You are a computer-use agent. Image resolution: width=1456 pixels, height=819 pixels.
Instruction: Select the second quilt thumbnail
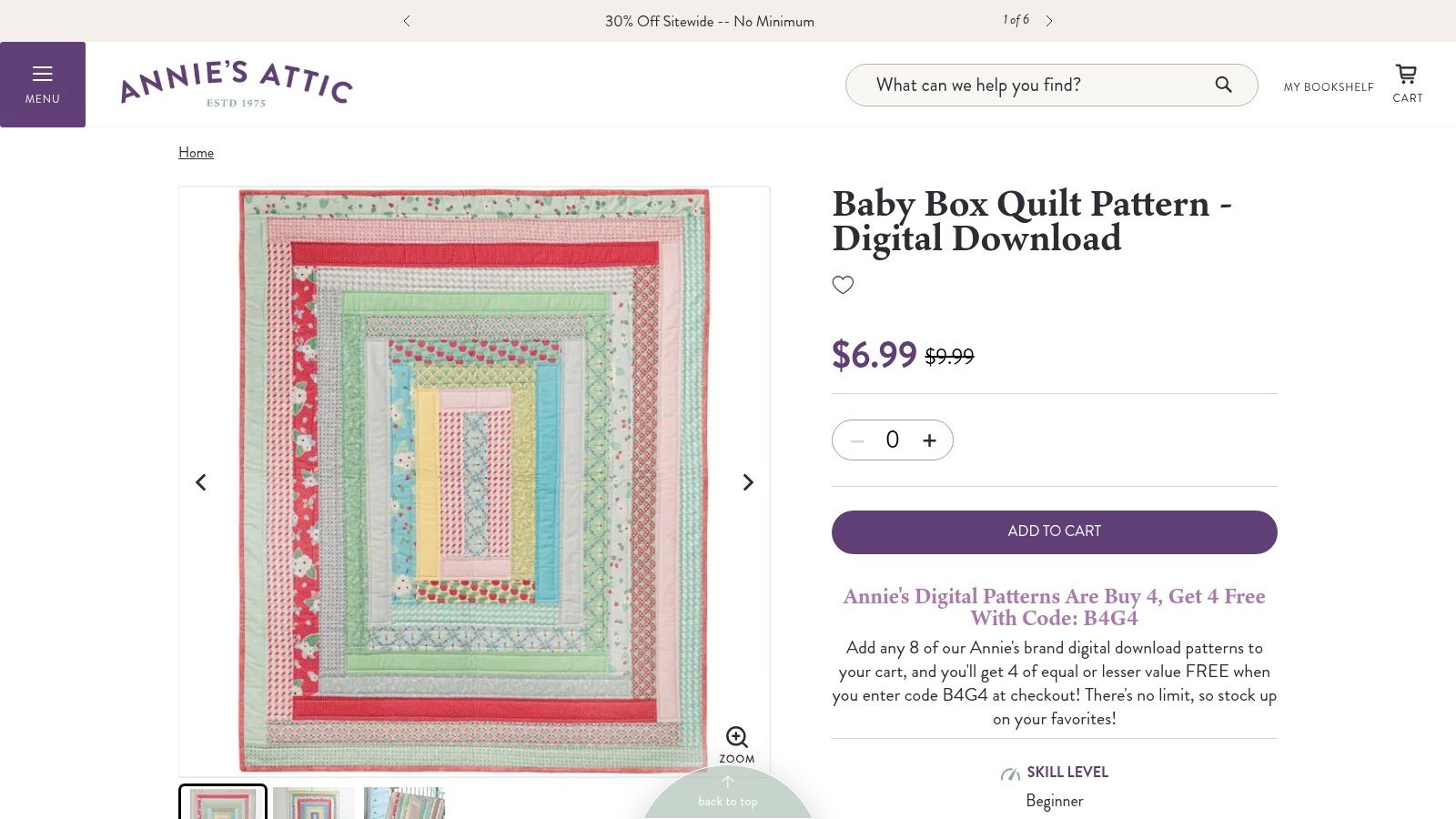[314, 803]
